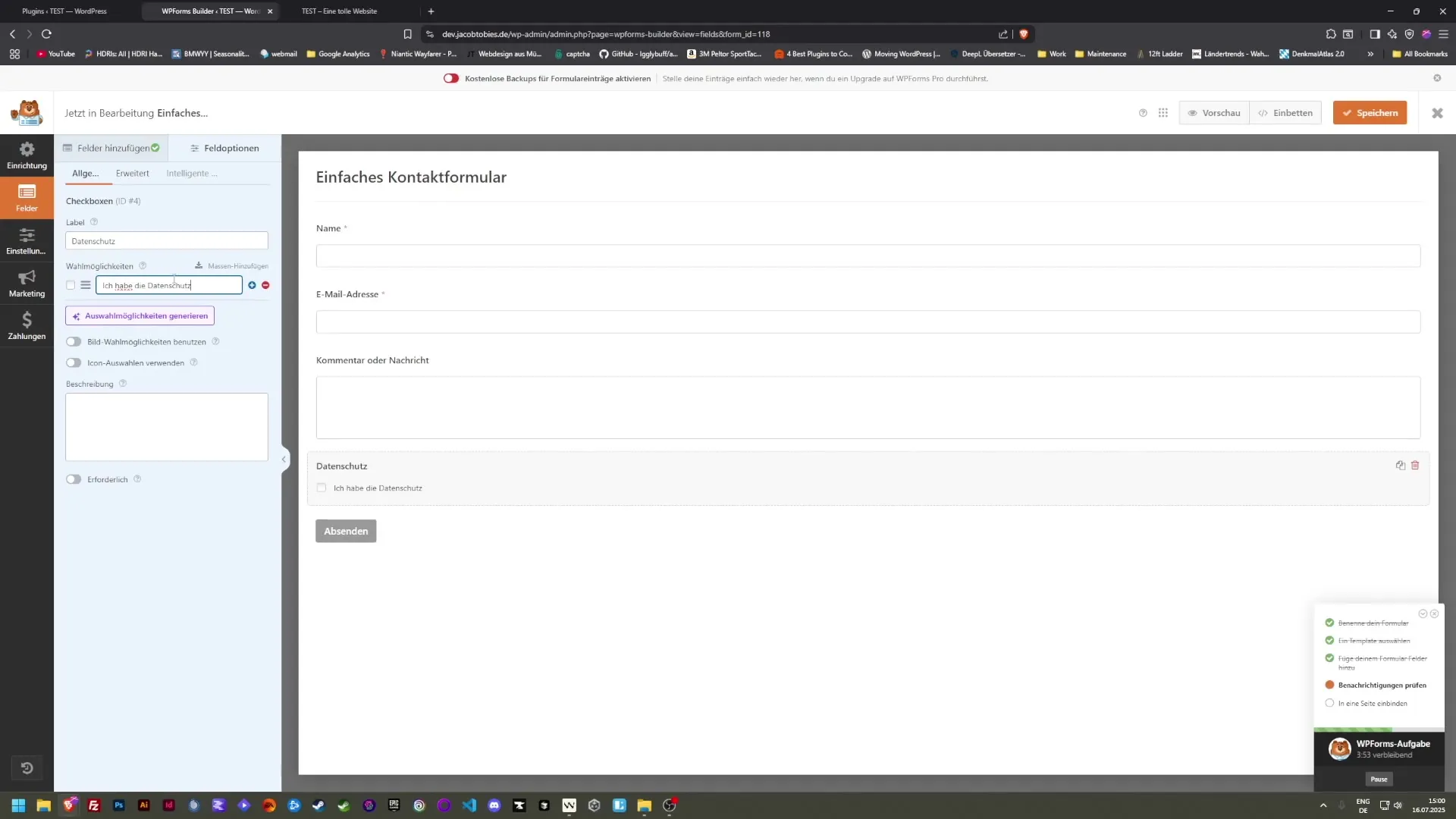This screenshot has width=1456, height=819.
Task: Click into the Beschreibung text area
Action: [x=167, y=426]
